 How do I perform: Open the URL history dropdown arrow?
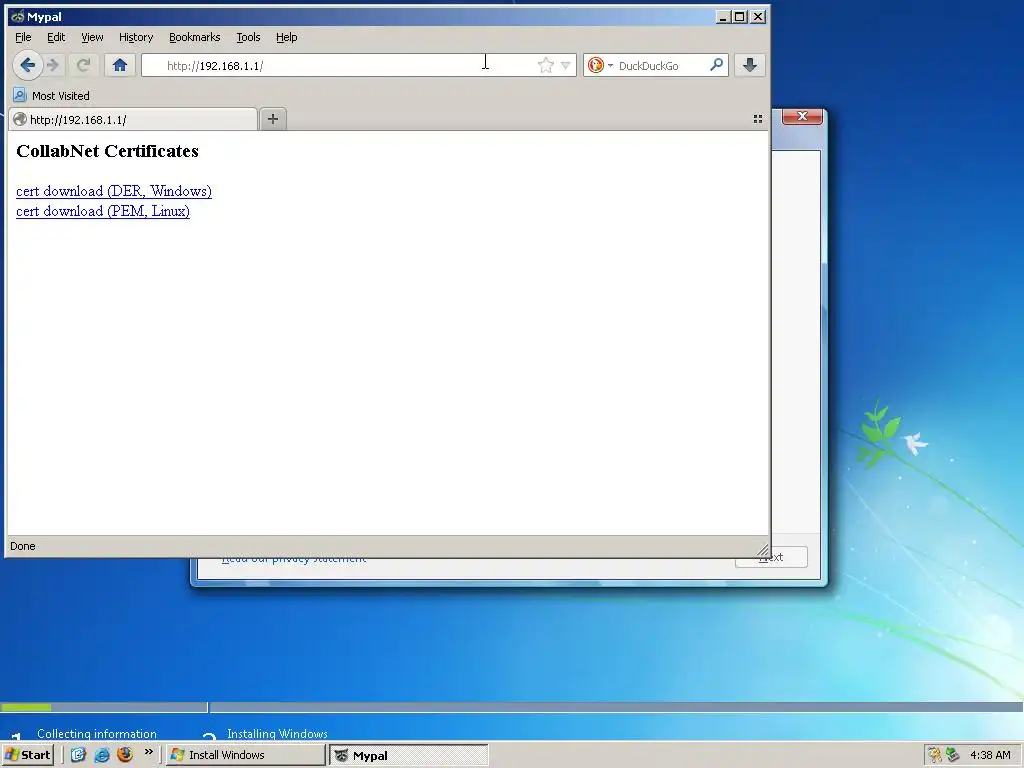(566, 65)
